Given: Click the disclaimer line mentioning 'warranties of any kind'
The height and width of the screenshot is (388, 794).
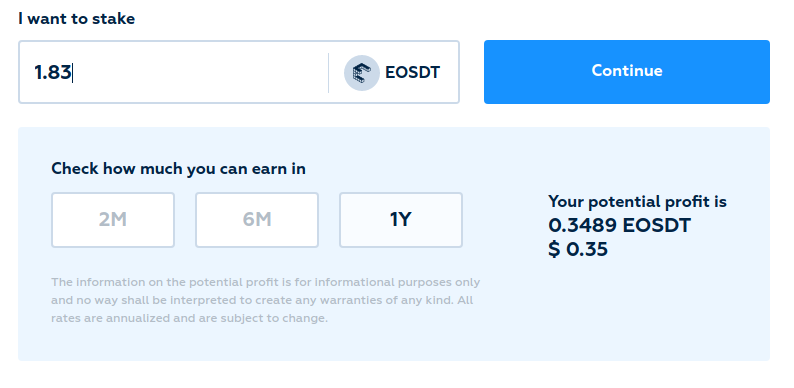Looking at the screenshot, I should point(262,300).
